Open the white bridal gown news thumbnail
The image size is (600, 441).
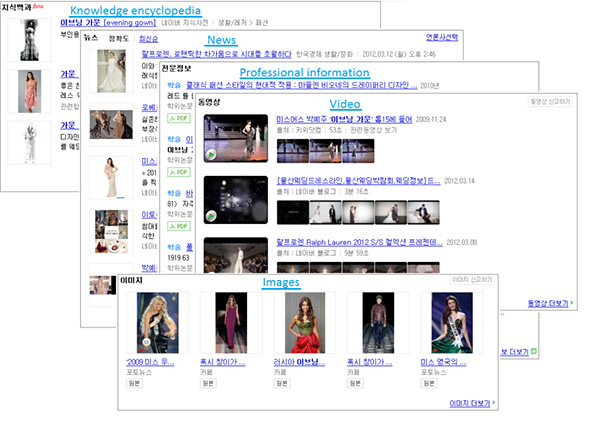111,71
